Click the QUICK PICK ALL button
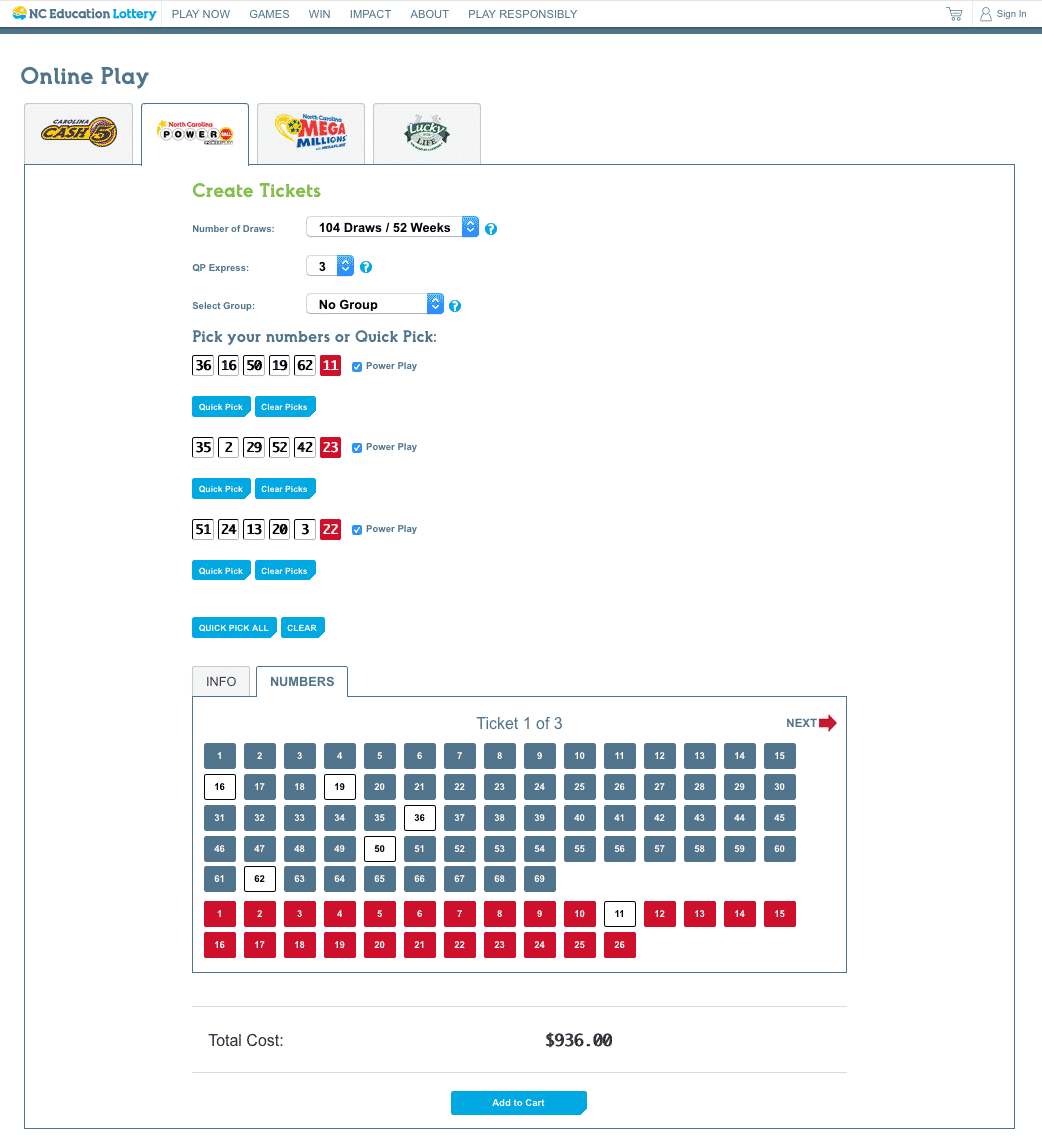Screen dimensions: 1042x1147 pyautogui.click(x=234, y=628)
